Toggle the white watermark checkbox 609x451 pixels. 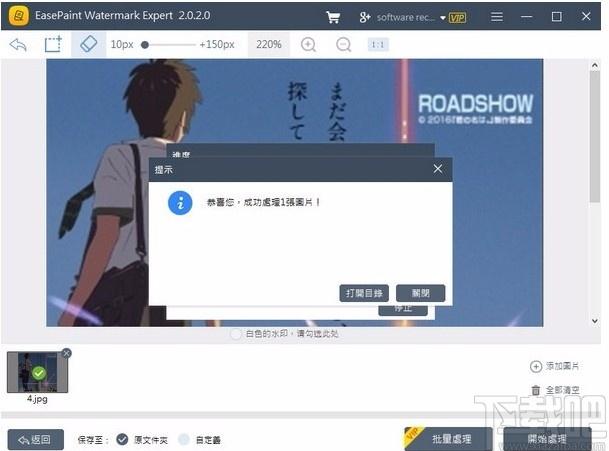pyautogui.click(x=235, y=334)
